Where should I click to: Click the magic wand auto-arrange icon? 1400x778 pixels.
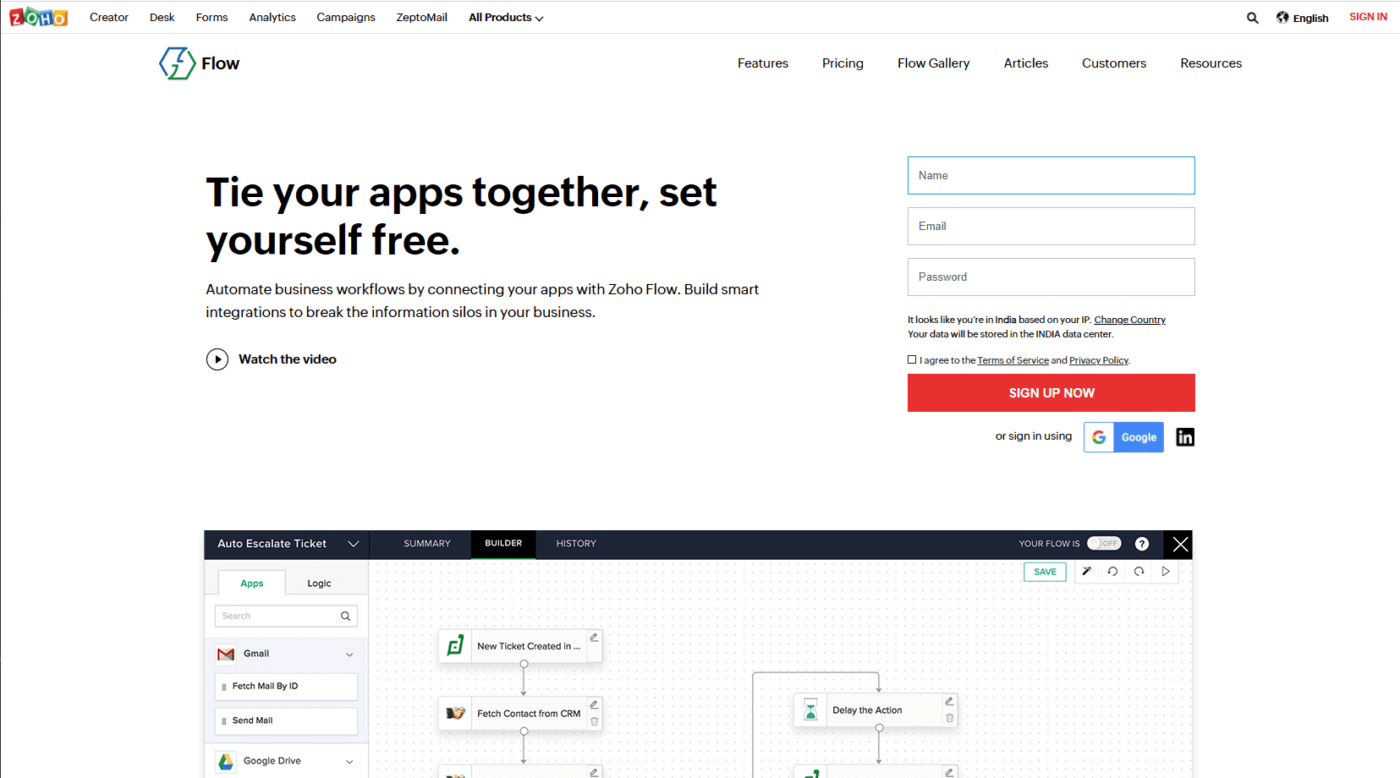1086,572
